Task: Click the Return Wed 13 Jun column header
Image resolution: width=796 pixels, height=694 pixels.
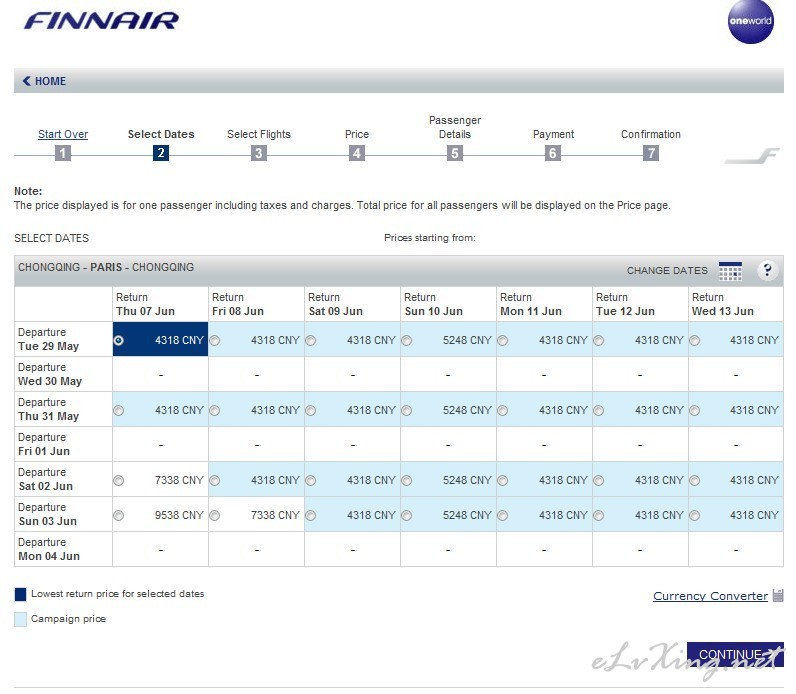Action: coord(736,304)
